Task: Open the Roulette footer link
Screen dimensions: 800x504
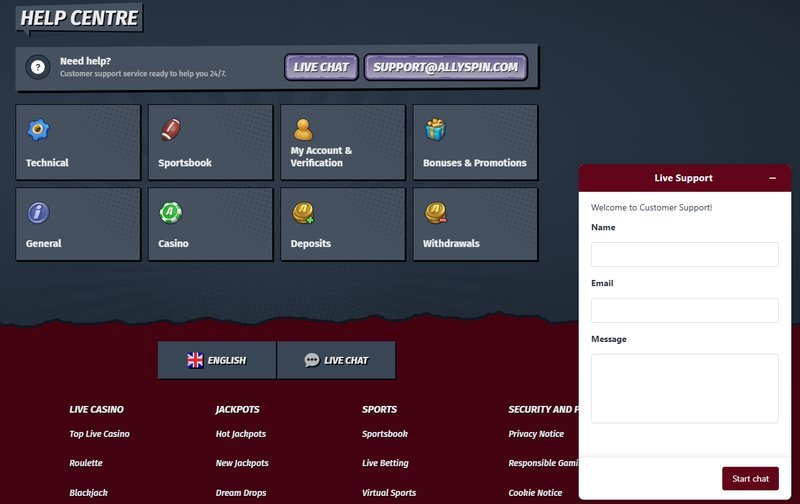Action: [86, 463]
